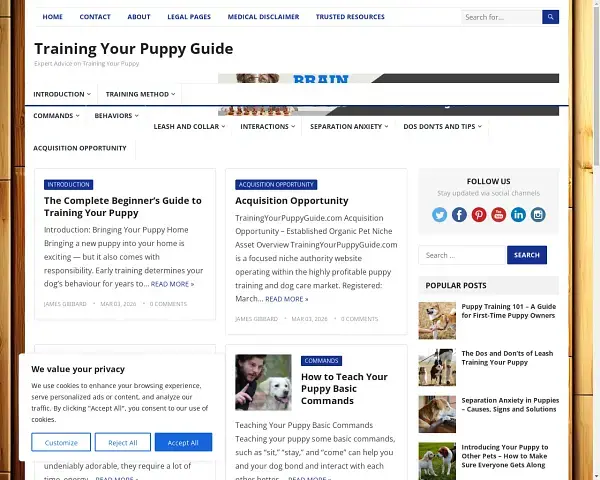Expand the Introduction menu dropdown
The image size is (600, 480).
(x=62, y=94)
